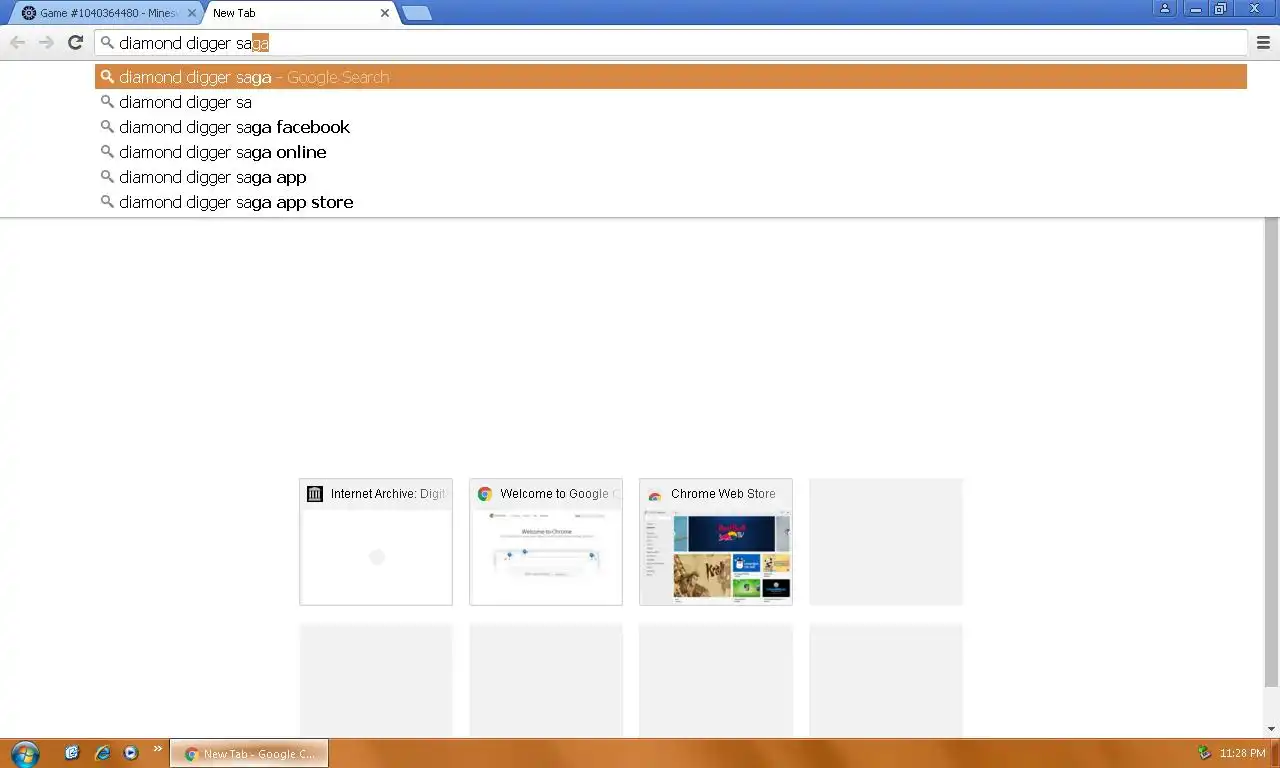
Task: Click the system tray notification icon
Action: click(1205, 753)
